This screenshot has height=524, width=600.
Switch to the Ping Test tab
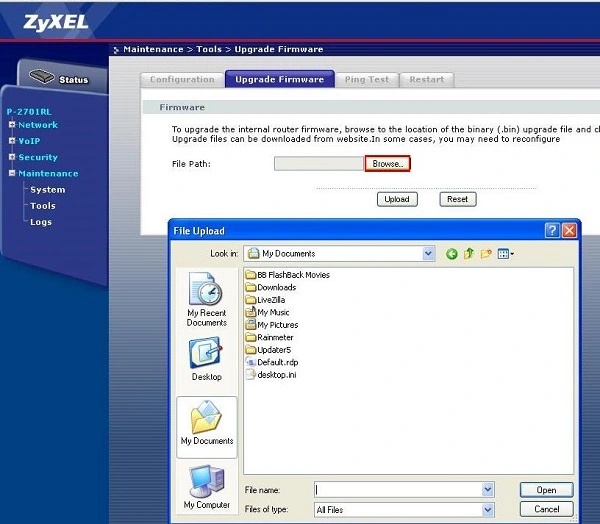[x=368, y=79]
